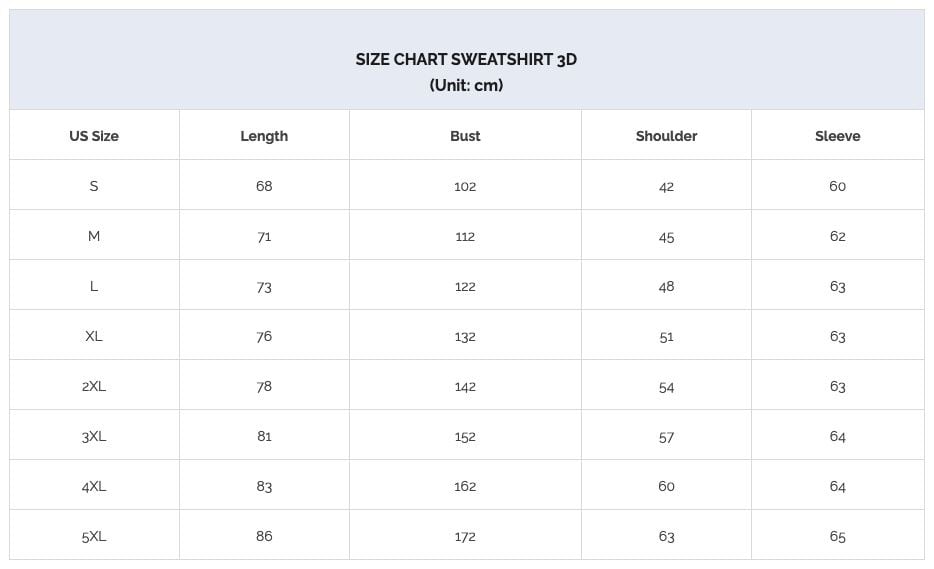This screenshot has width=934, height=569.
Task: Click the SIZE CHART SWEATSHIRT 3D title
Action: (466, 60)
